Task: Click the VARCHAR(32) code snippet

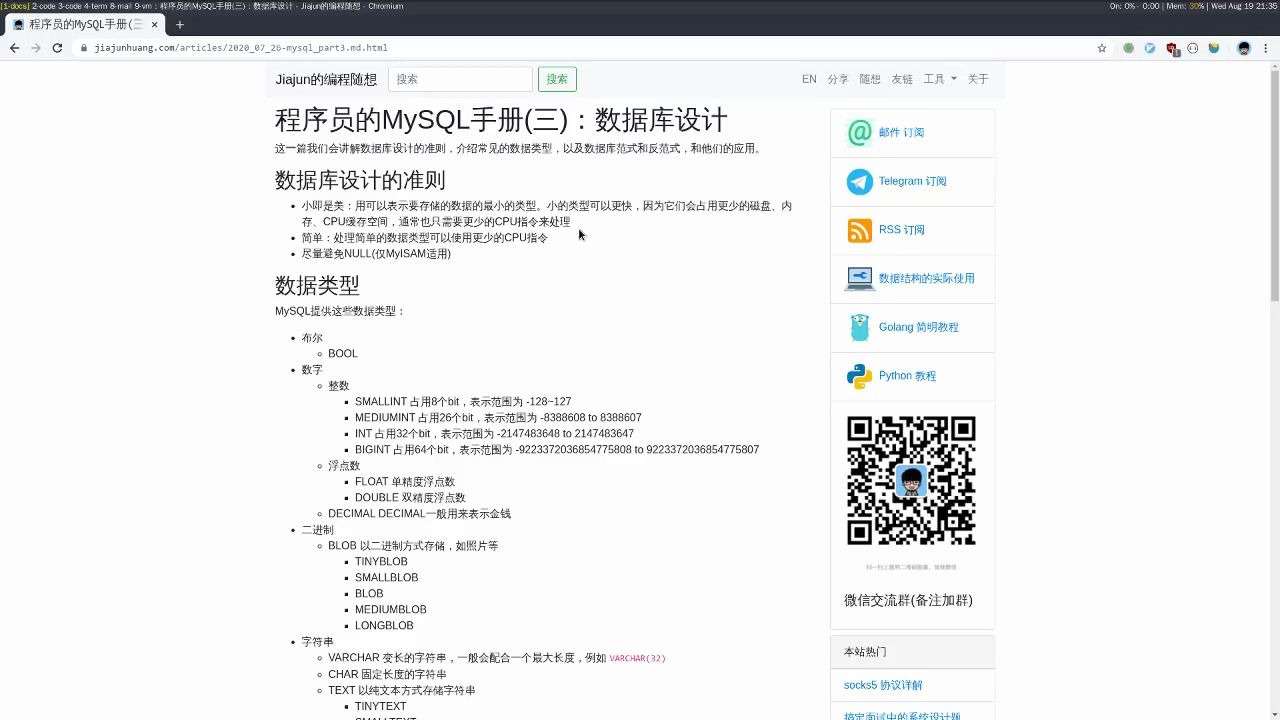Action: 637,658
